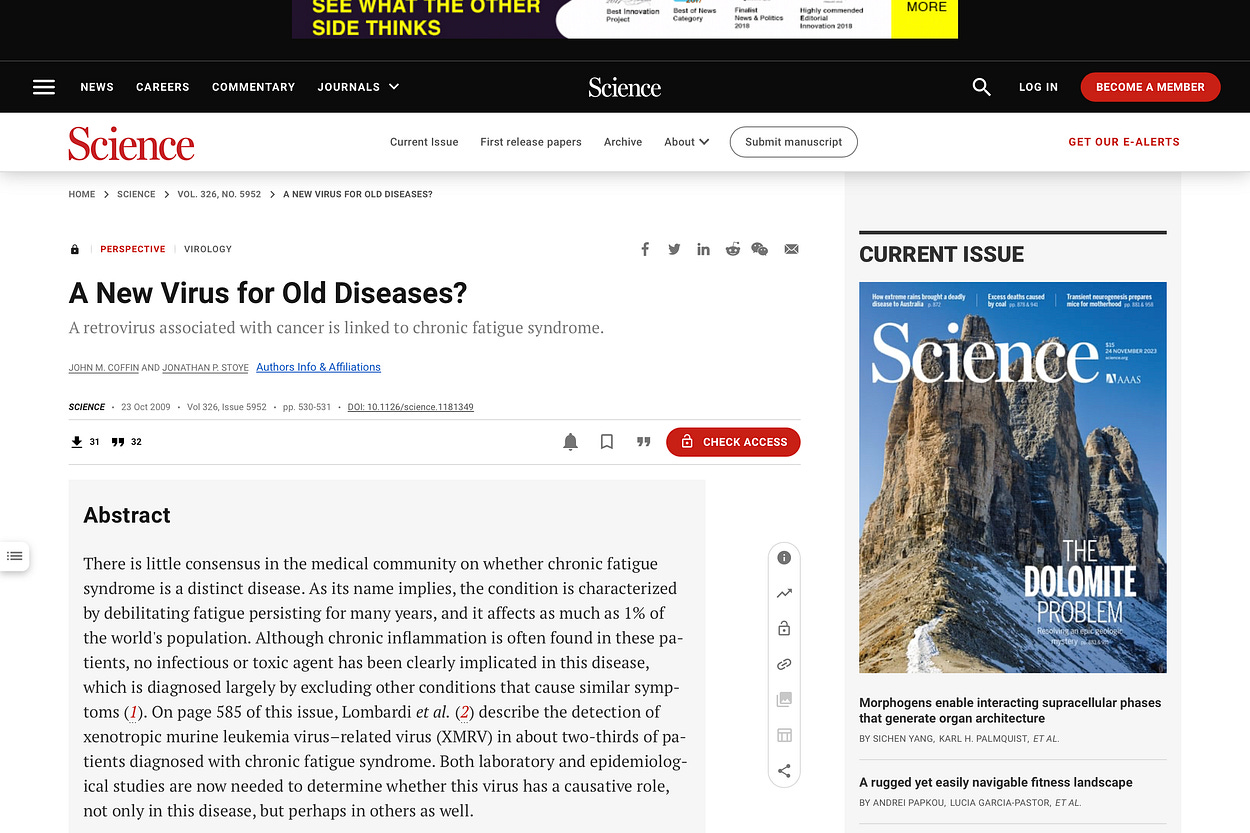Click the Science logo in black header

point(625,87)
